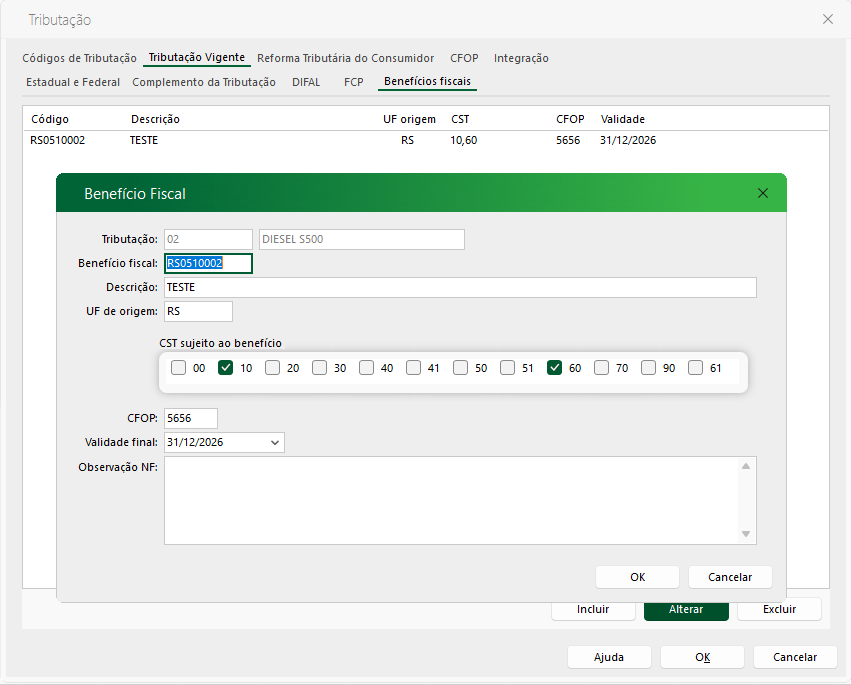
Task: Switch to the CFOP tab
Action: pyautogui.click(x=463, y=58)
